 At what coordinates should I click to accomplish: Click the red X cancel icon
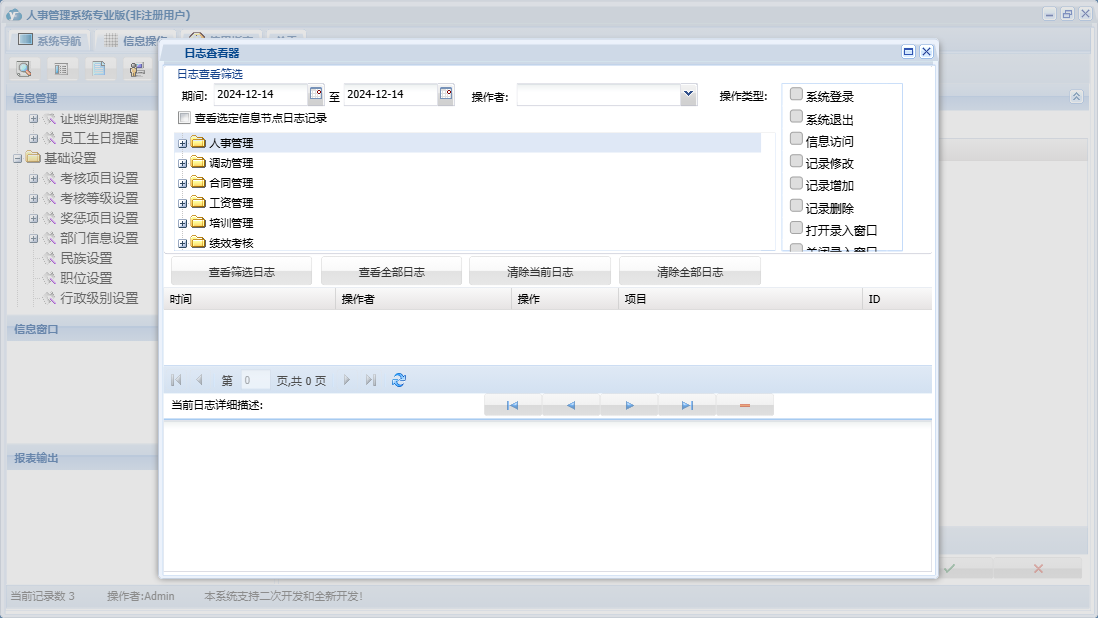[x=1038, y=568]
